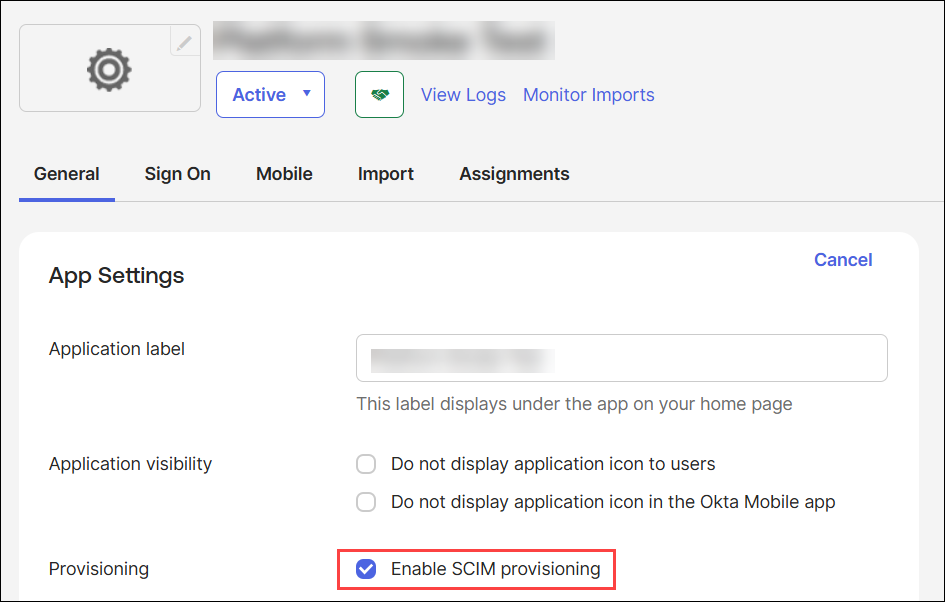
Task: Switch to the Sign On tab
Action: 177,174
